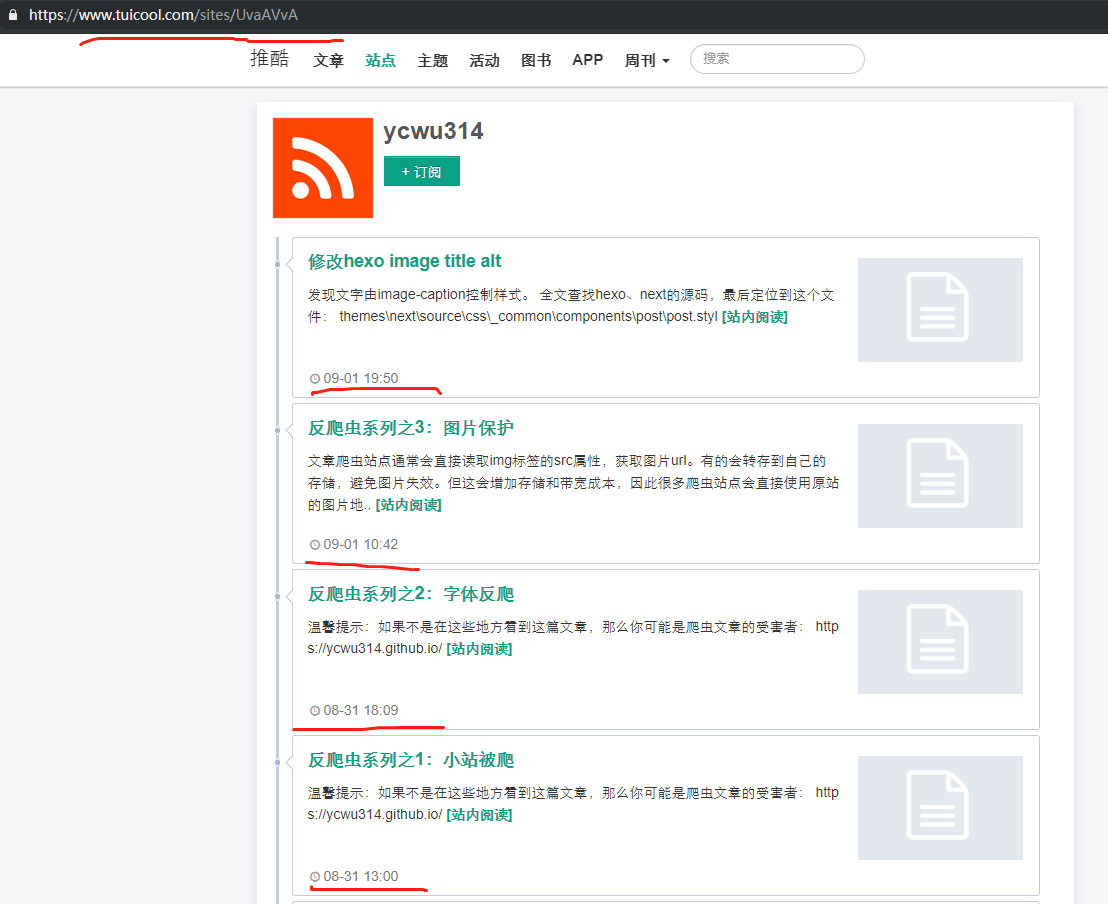Click 站内阅读 link in 字体反爬 article
Image resolution: width=1108 pixels, height=904 pixels.
pos(479,649)
